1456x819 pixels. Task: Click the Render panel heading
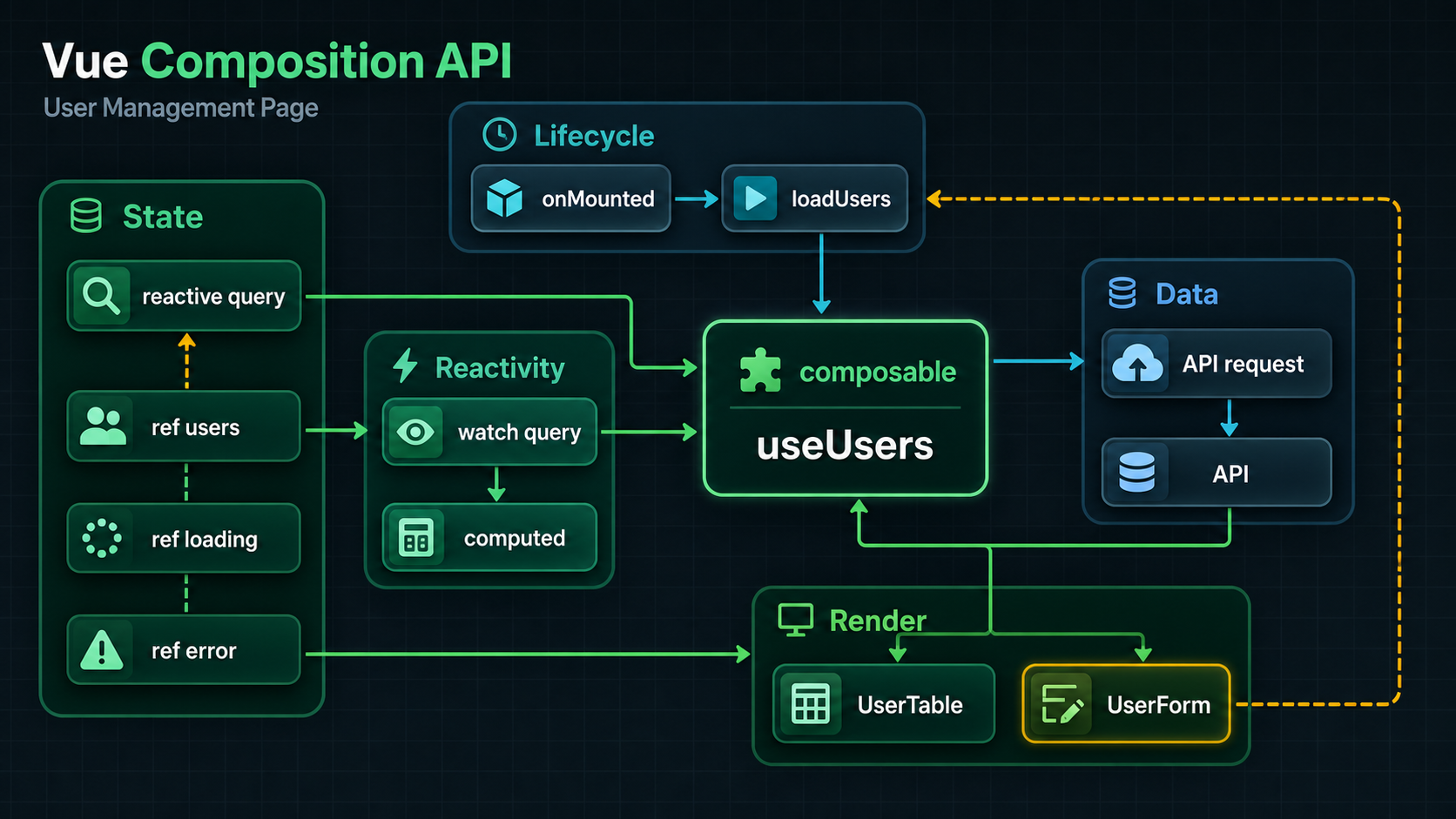tap(878, 621)
